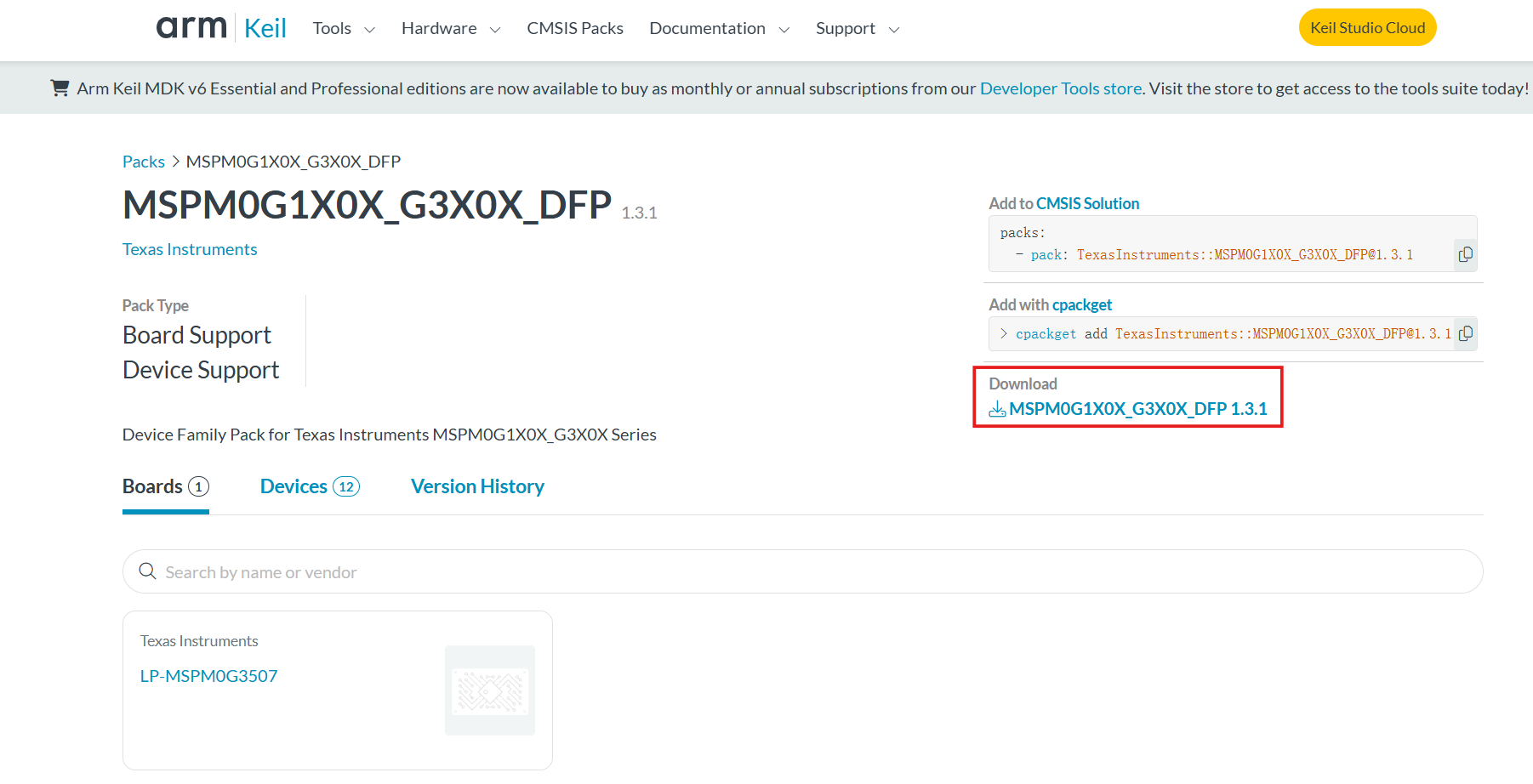Image resolution: width=1533 pixels, height=784 pixels.
Task: Open the Developer Tools store link
Action: [1061, 88]
